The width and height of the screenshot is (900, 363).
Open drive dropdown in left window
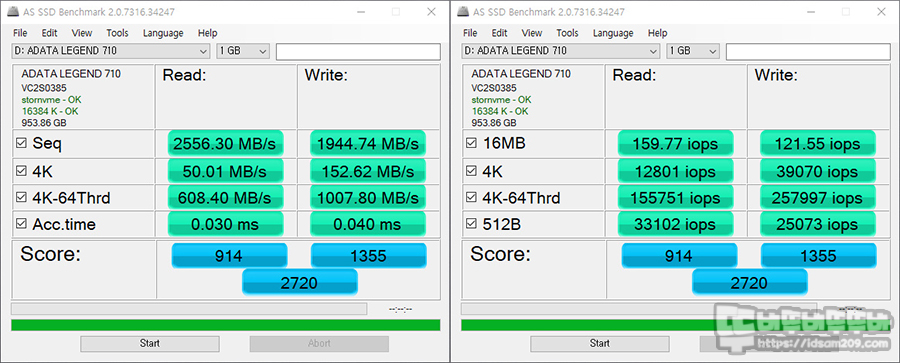[x=111, y=51]
